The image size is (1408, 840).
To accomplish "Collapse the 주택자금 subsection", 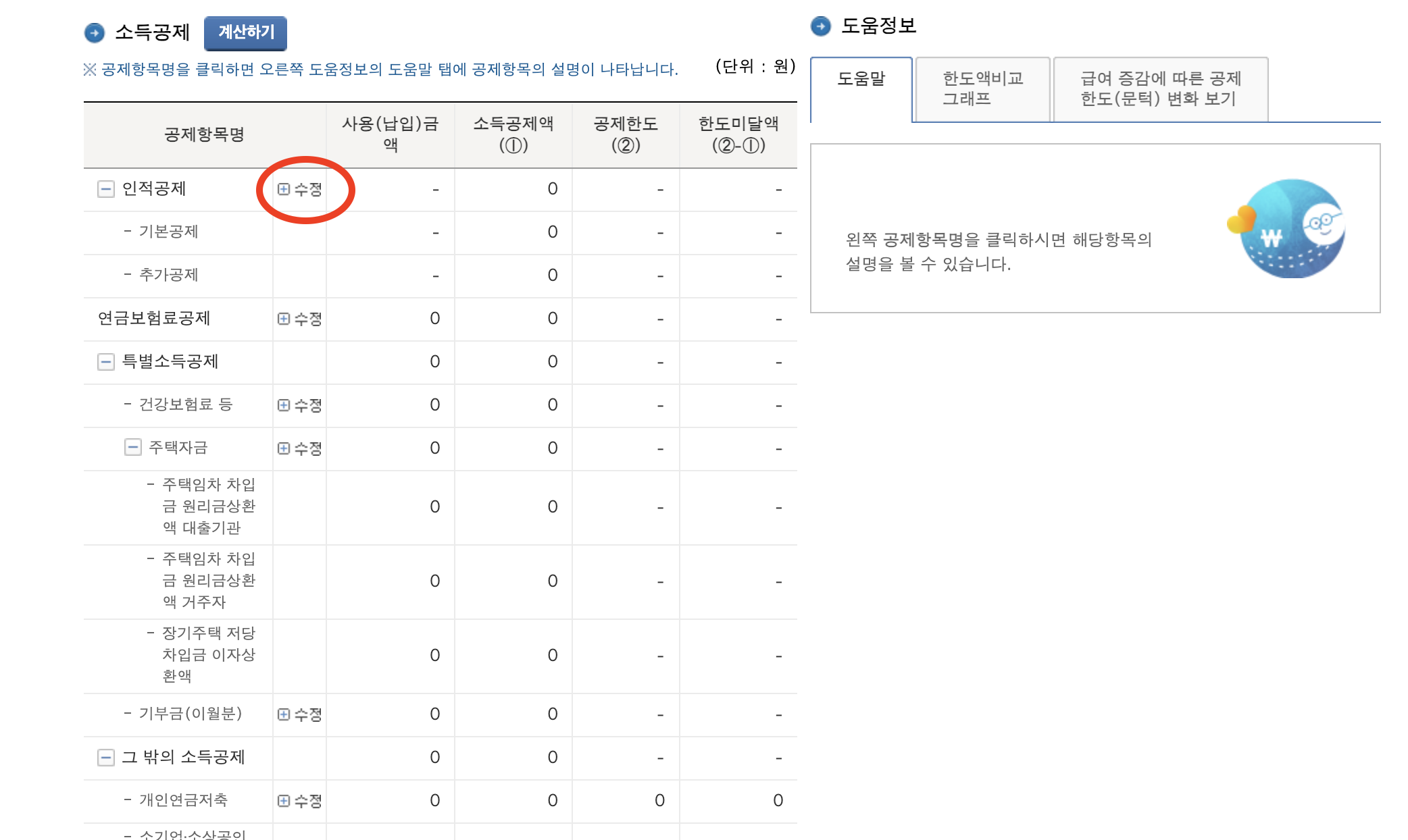I will pos(133,447).
